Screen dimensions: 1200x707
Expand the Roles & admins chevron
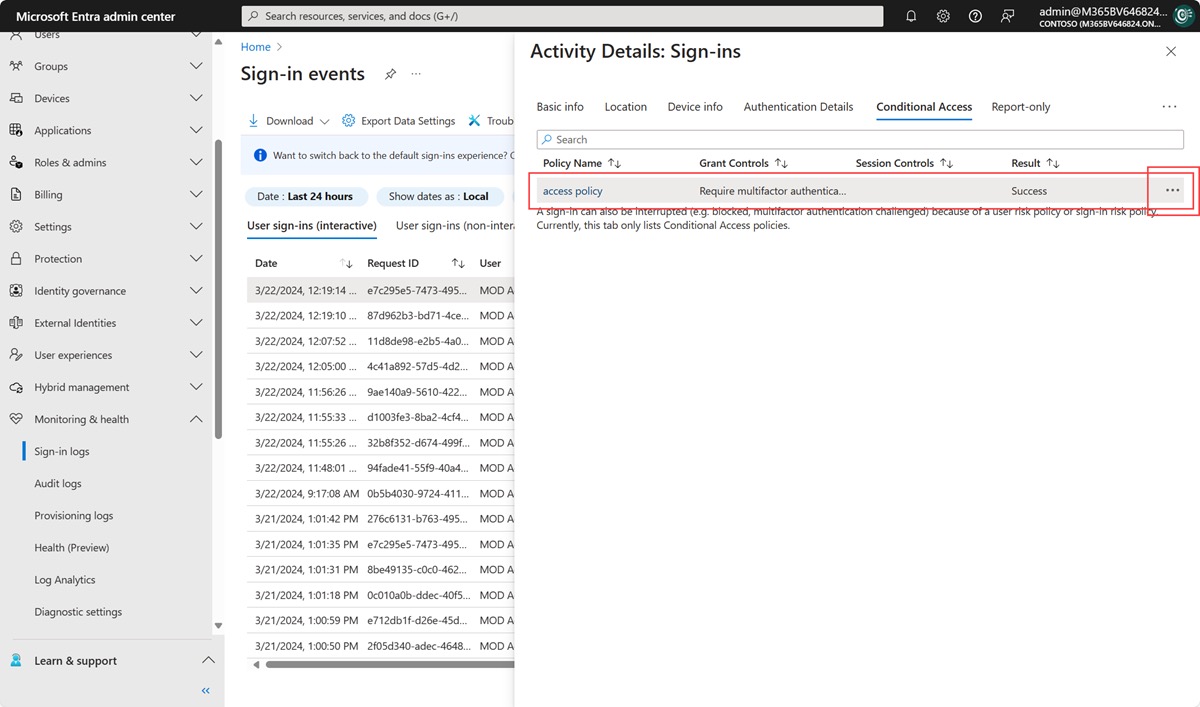pos(196,162)
